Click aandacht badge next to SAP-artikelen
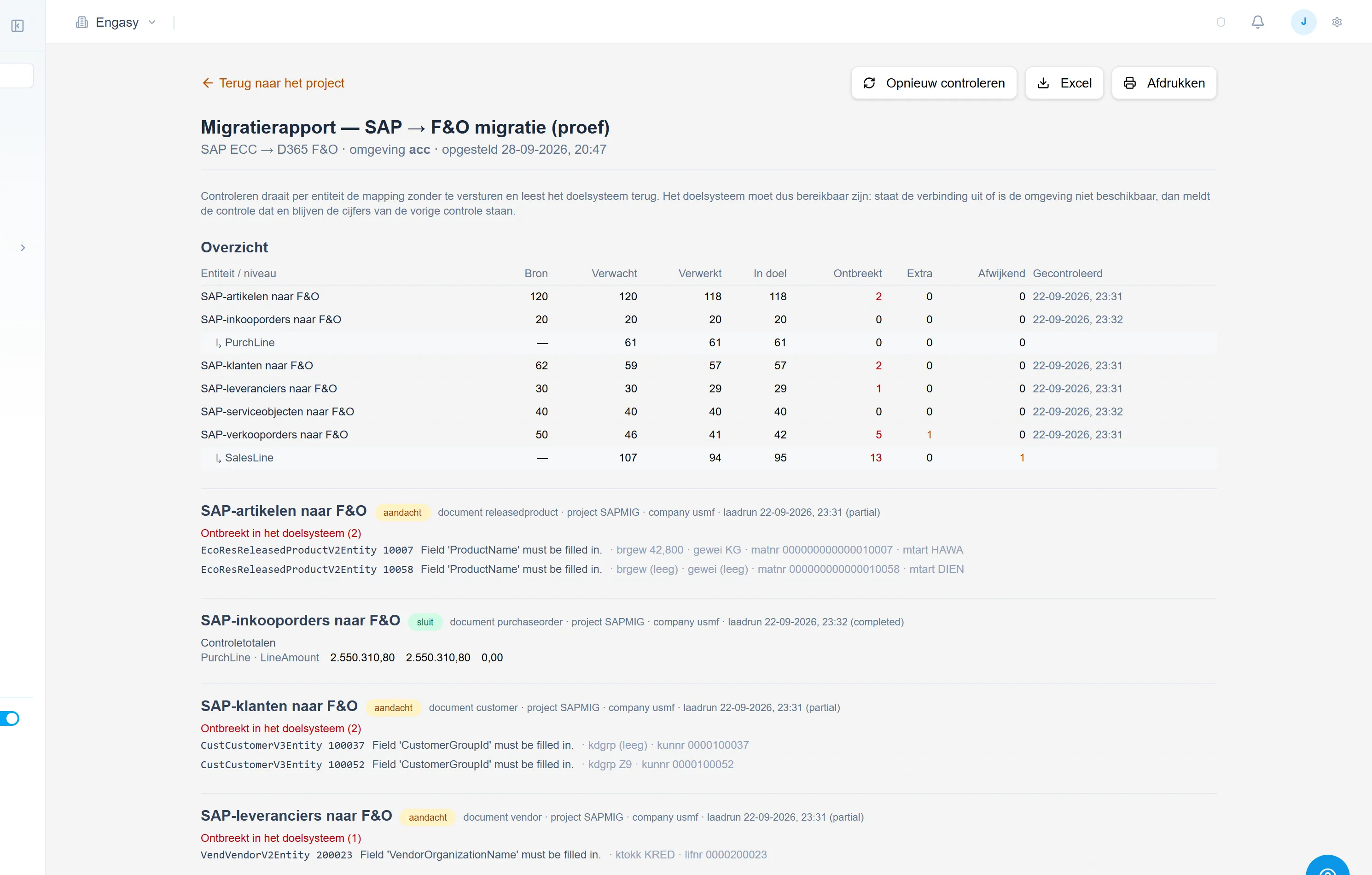This screenshot has height=875, width=1372. click(402, 513)
